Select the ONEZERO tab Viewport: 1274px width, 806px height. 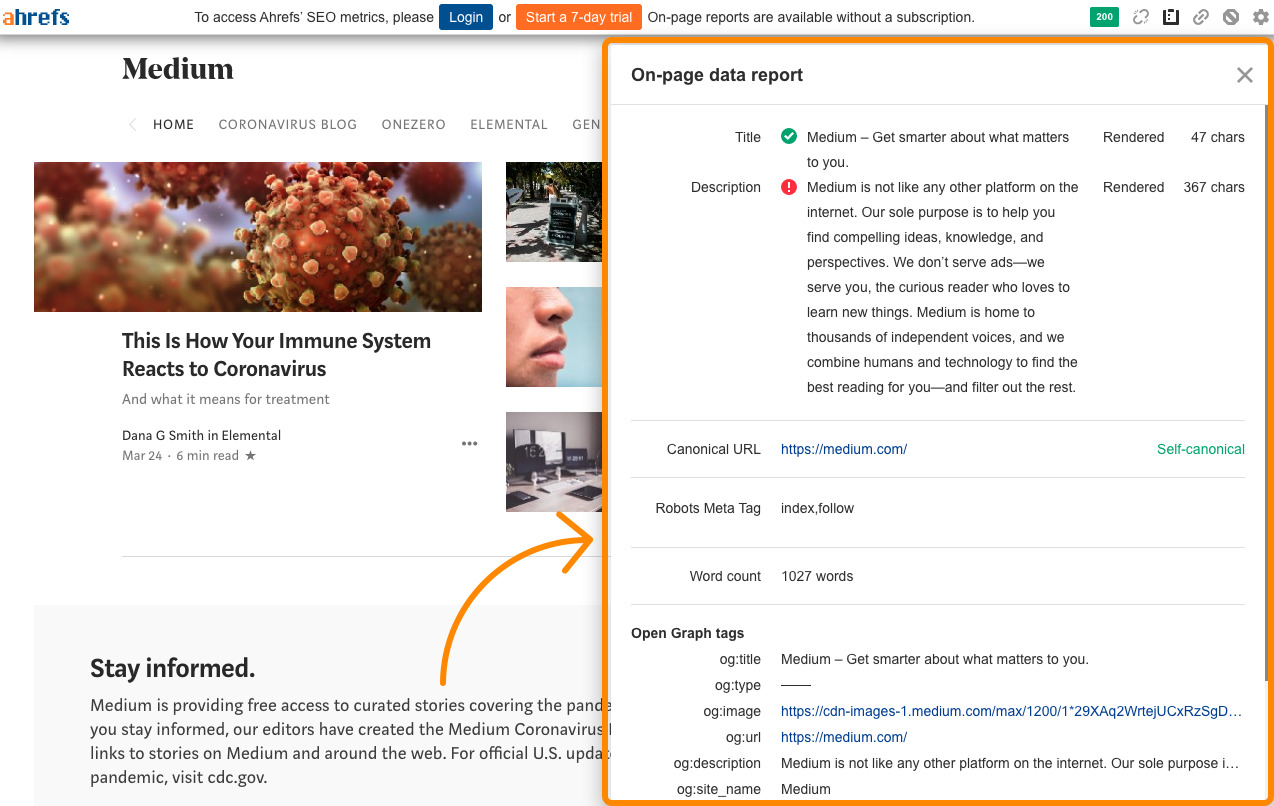[413, 124]
